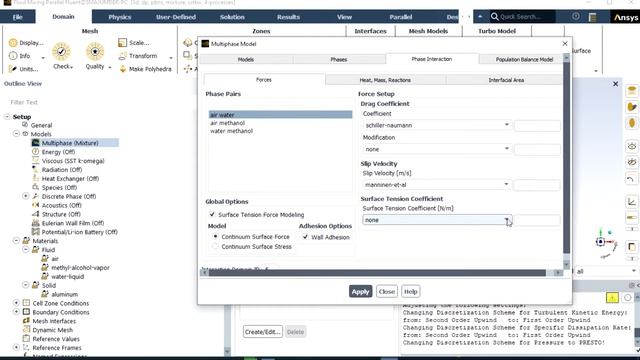Click the Create/Edit... button
This screenshot has width=640, height=360.
point(262,332)
